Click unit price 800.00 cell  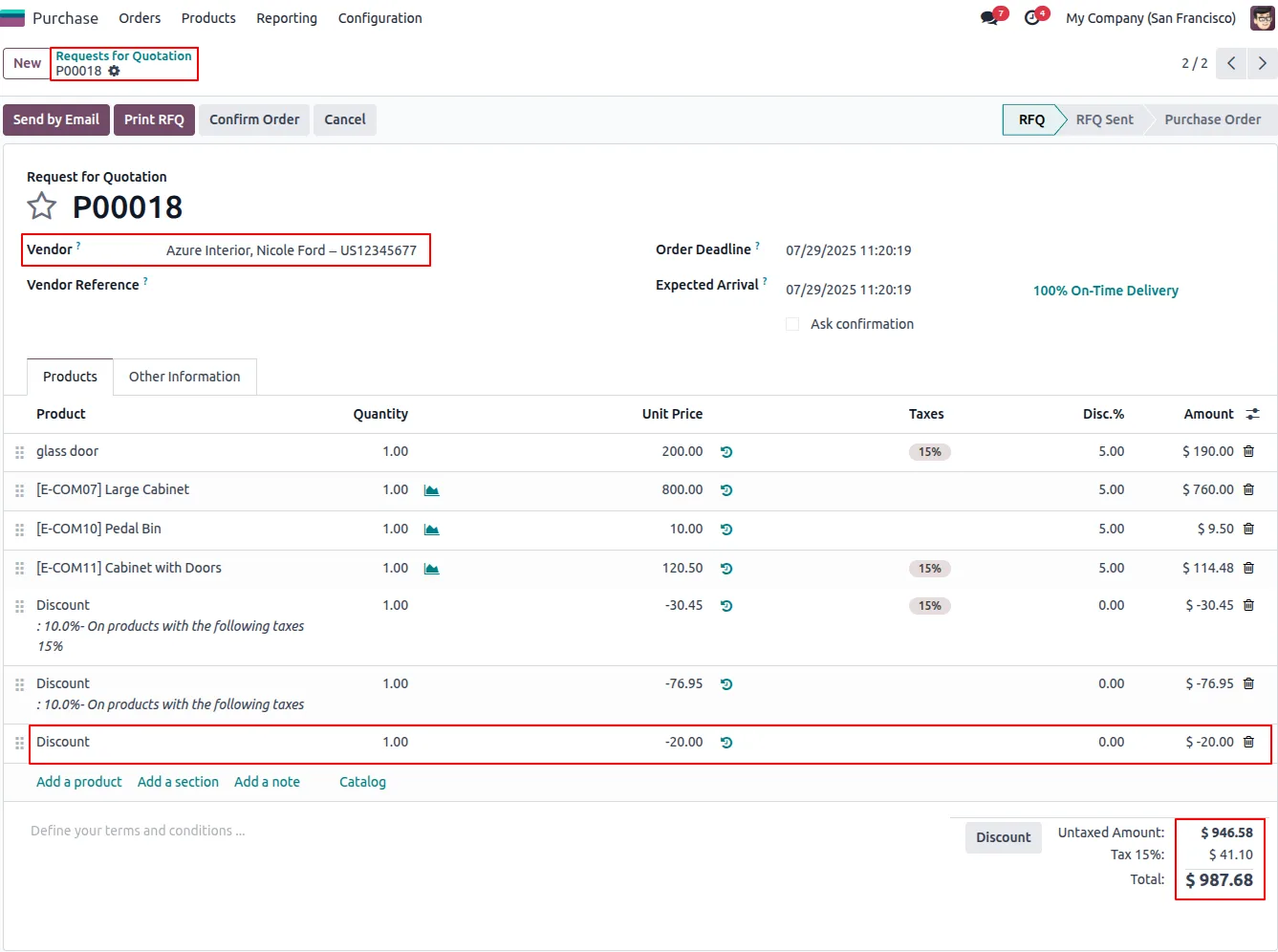click(682, 489)
